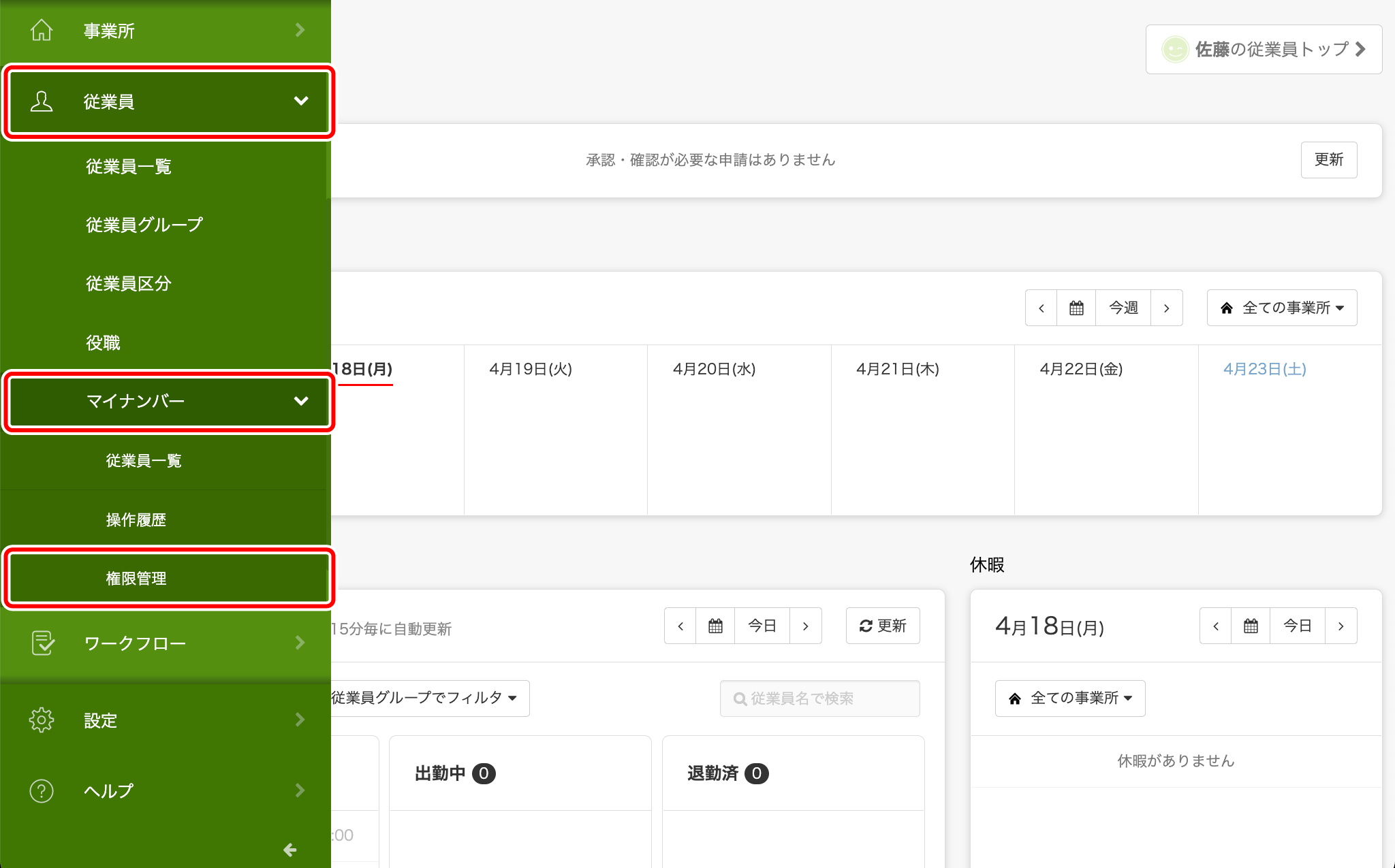Open calendar picker in attendance panel
Viewport: 1395px width, 868px height.
point(715,626)
